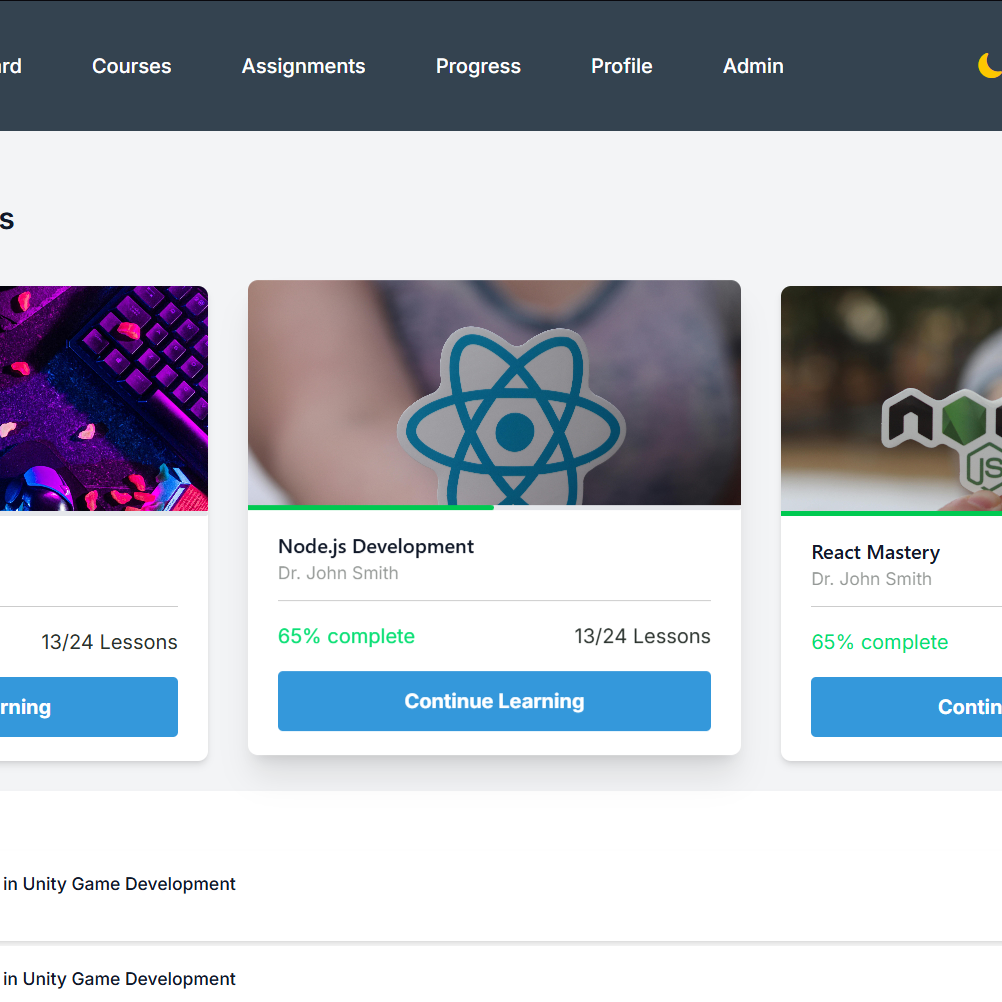Screen dimensions: 1002x1002
Task: Toggle dark mode with the moon icon
Action: [990, 66]
